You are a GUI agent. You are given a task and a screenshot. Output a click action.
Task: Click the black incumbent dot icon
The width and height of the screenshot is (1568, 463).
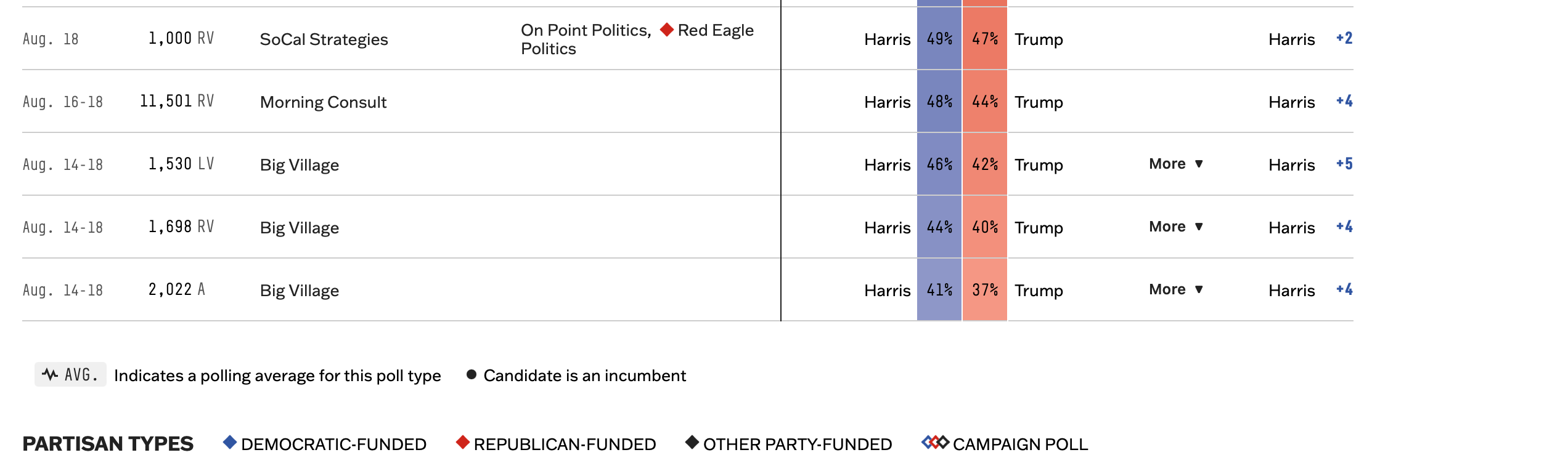pyautogui.click(x=472, y=374)
